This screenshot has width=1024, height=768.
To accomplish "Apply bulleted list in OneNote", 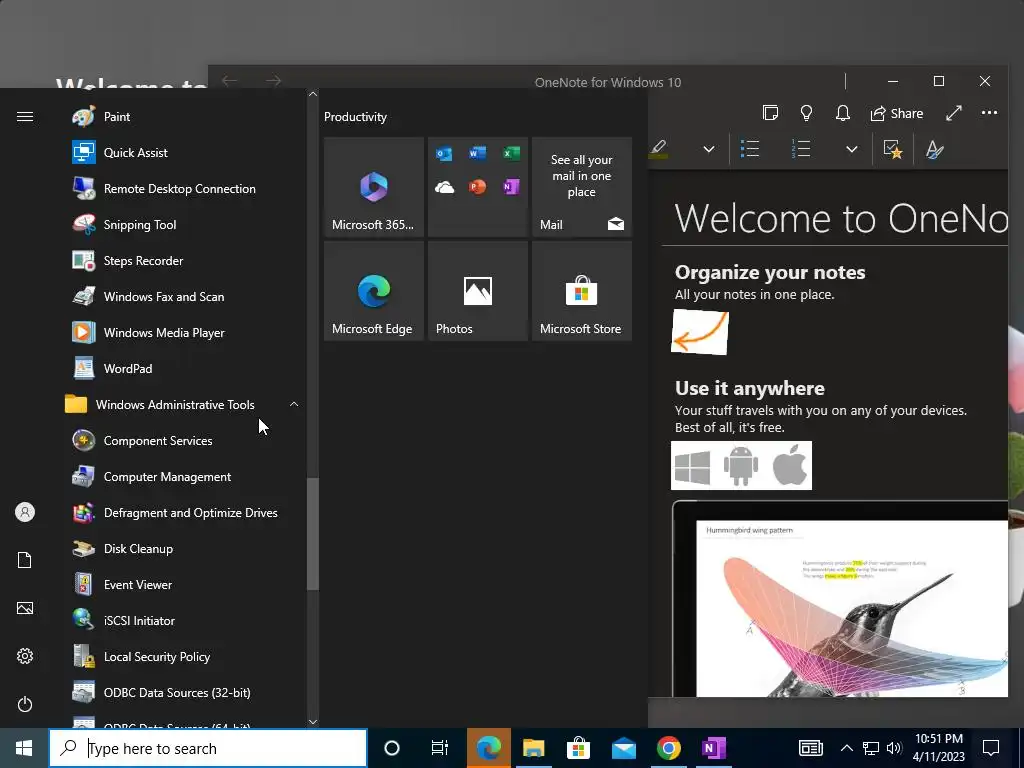I will (750, 149).
